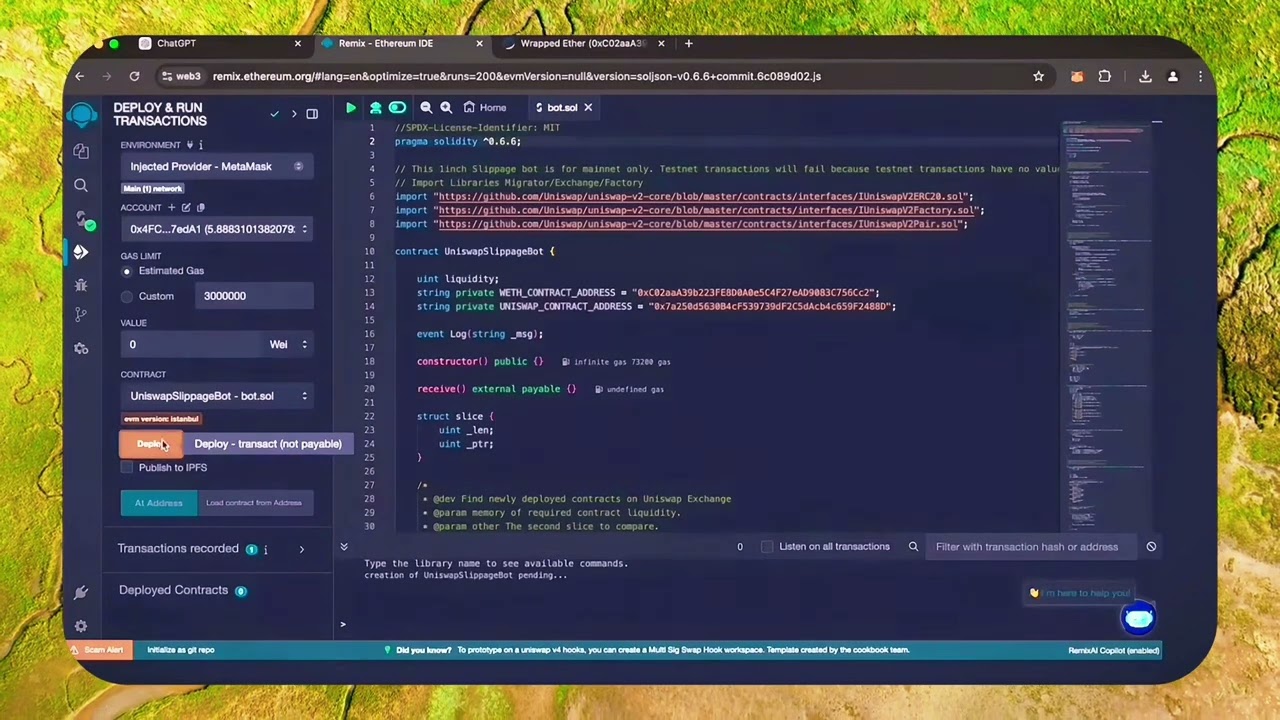Reload the page with browser refresh
This screenshot has height=720, width=1280.
click(134, 76)
